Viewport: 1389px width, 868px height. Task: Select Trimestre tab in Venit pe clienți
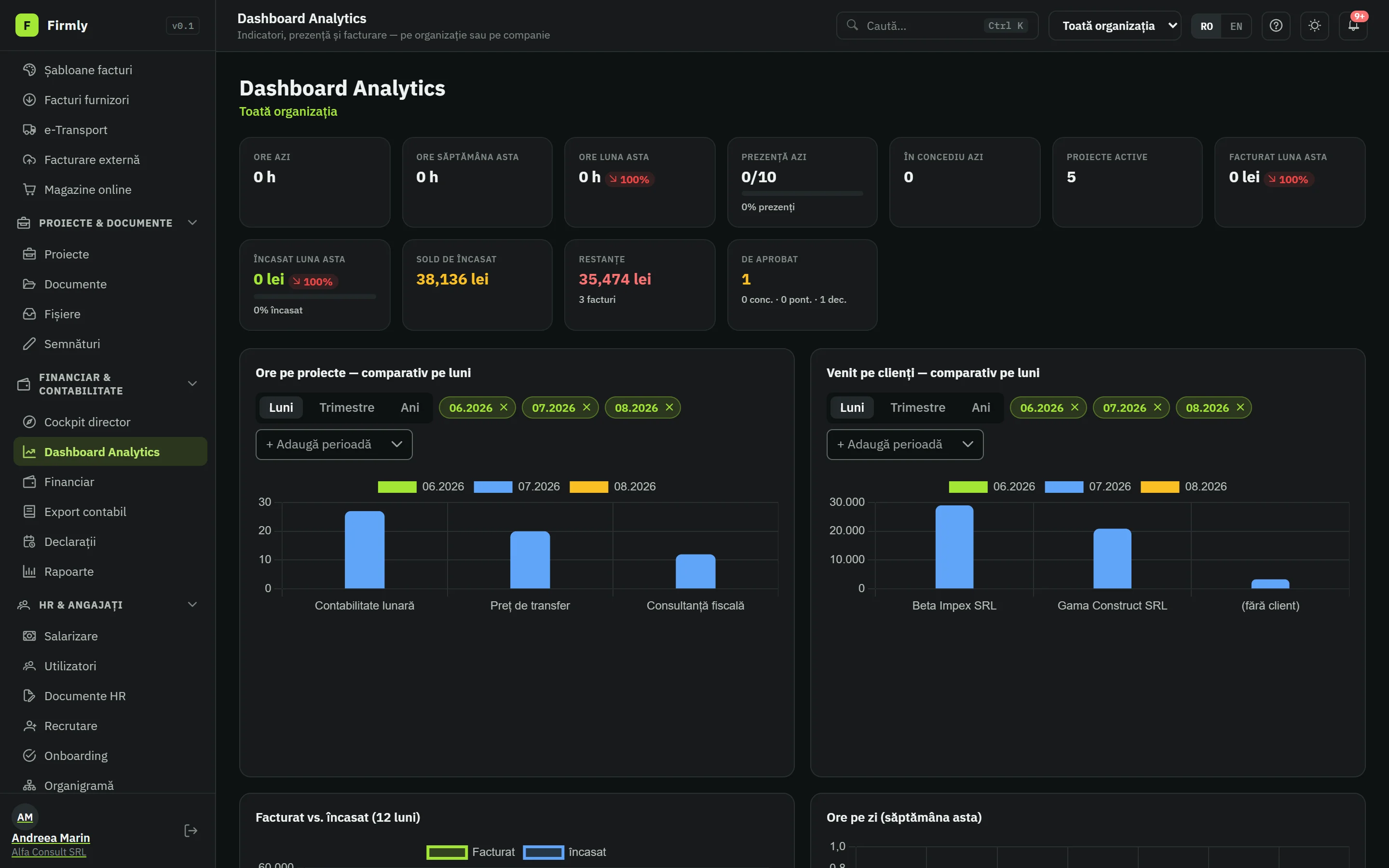(x=917, y=407)
